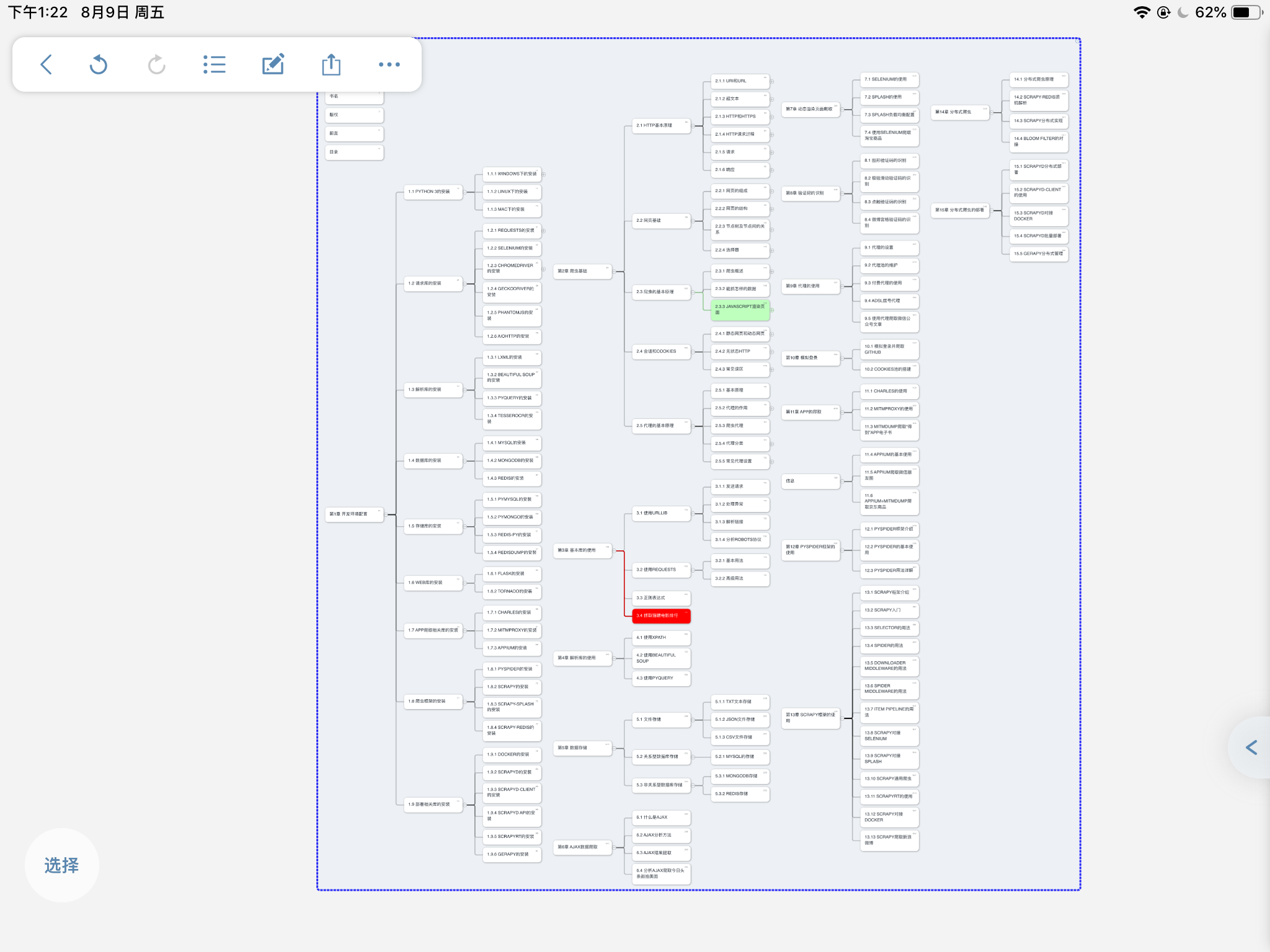Select the 第9章 代理的使用 node
This screenshot has height=952, width=1270.
coord(810,286)
